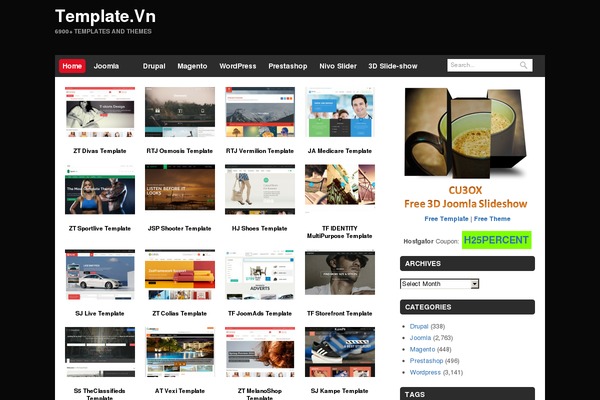Open the ZT Colias Template thumbnail

coord(180,274)
